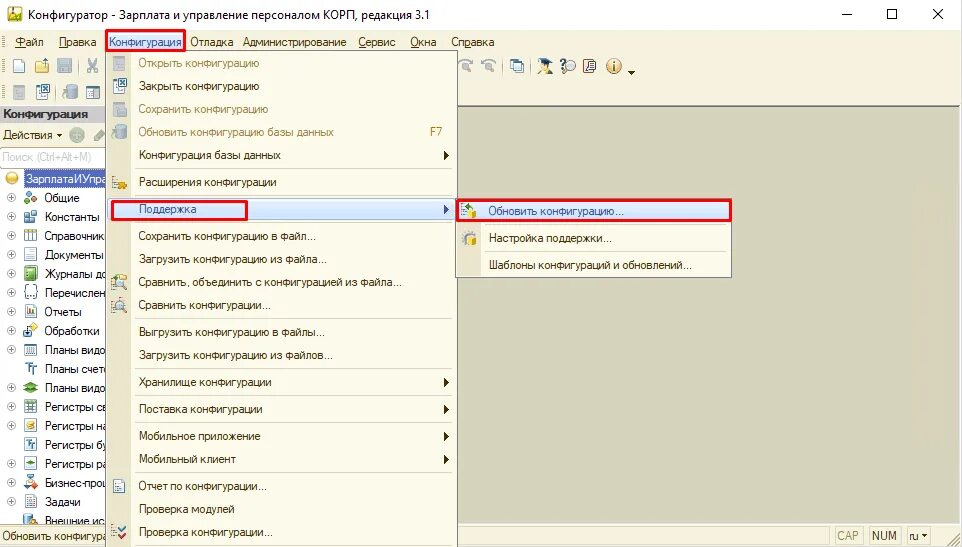
Task: Select Сохранить конфигурацию в файл...
Action: [282, 236]
